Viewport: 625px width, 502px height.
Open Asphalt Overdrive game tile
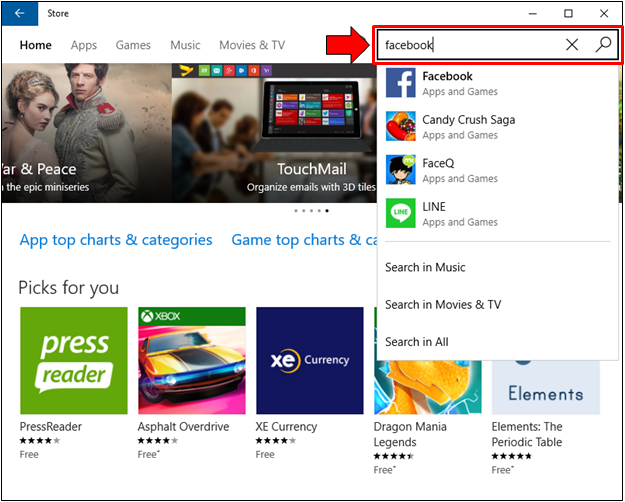(x=192, y=360)
